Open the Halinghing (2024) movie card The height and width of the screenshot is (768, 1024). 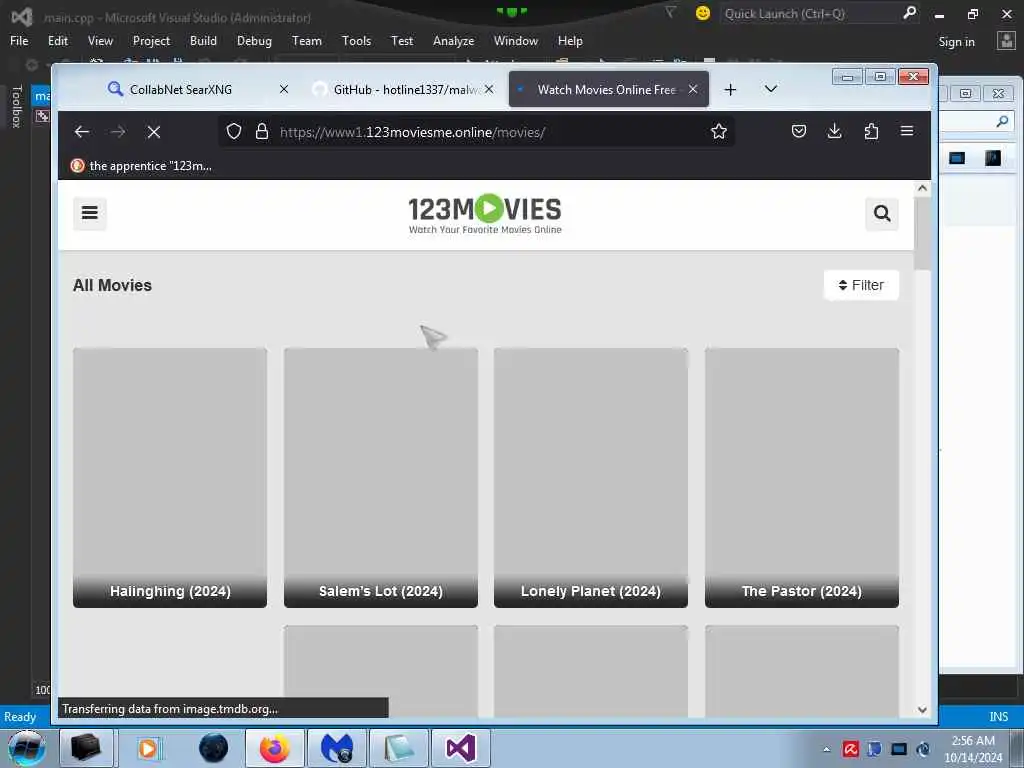click(170, 477)
